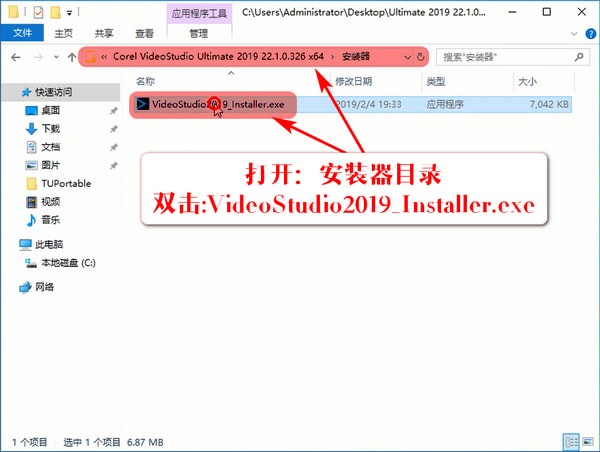Expand the address bar history dropdown
Viewport: 600px width, 452px height.
[x=408, y=57]
